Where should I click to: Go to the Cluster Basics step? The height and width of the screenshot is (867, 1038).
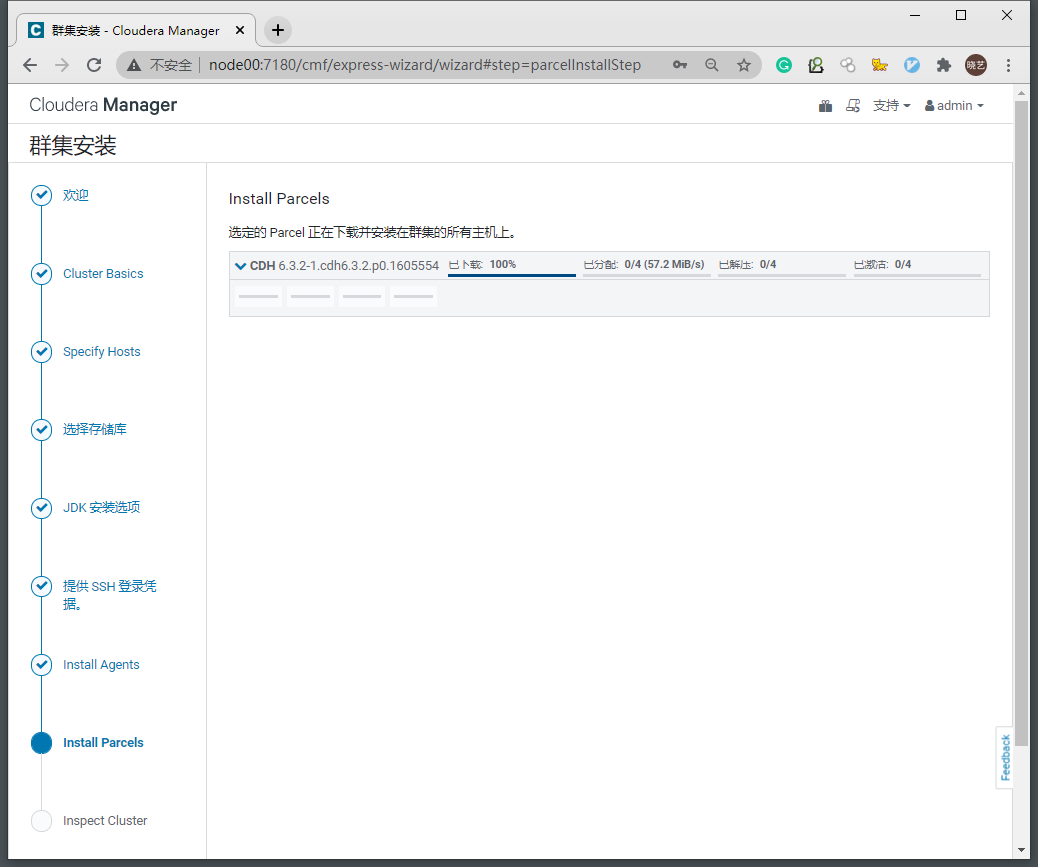[x=103, y=273]
